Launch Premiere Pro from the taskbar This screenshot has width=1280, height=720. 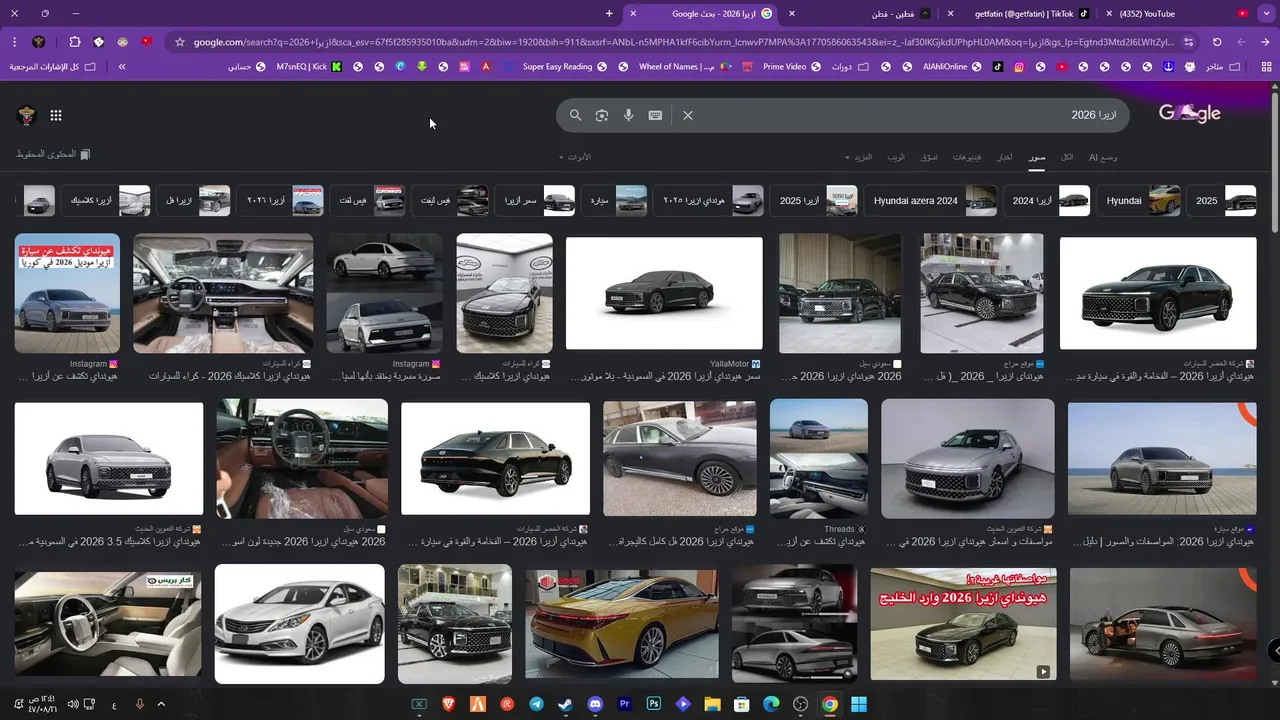click(x=625, y=704)
